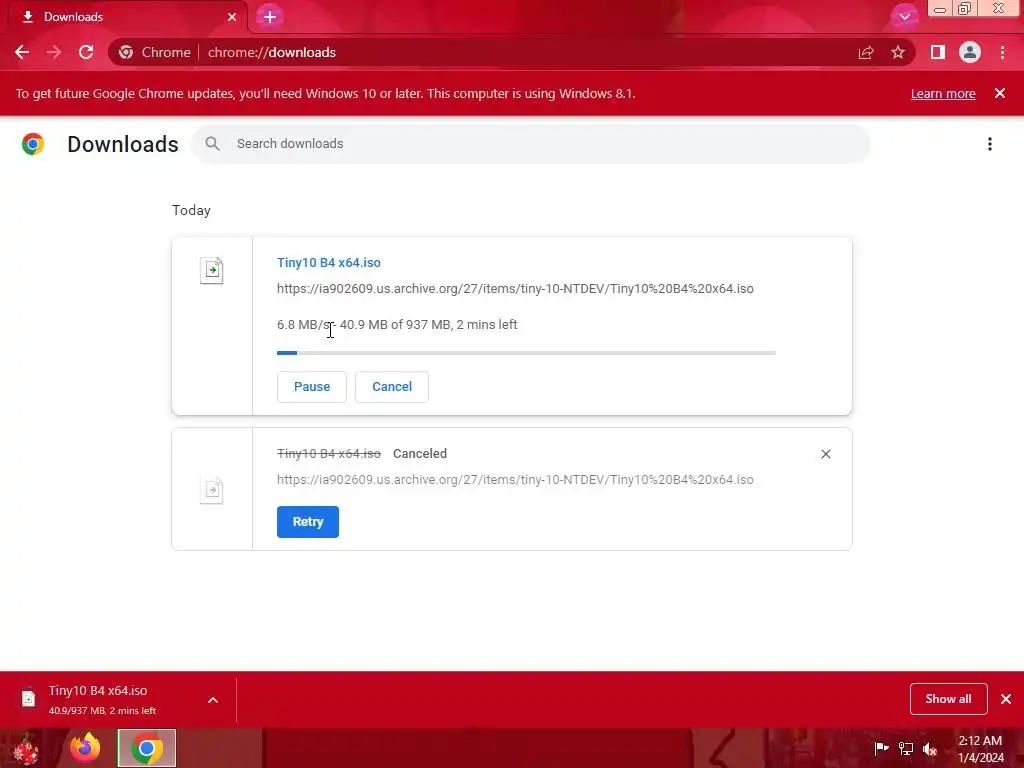Click the muted volume tray icon
Image resolution: width=1024 pixels, height=768 pixels.
pyautogui.click(x=930, y=749)
